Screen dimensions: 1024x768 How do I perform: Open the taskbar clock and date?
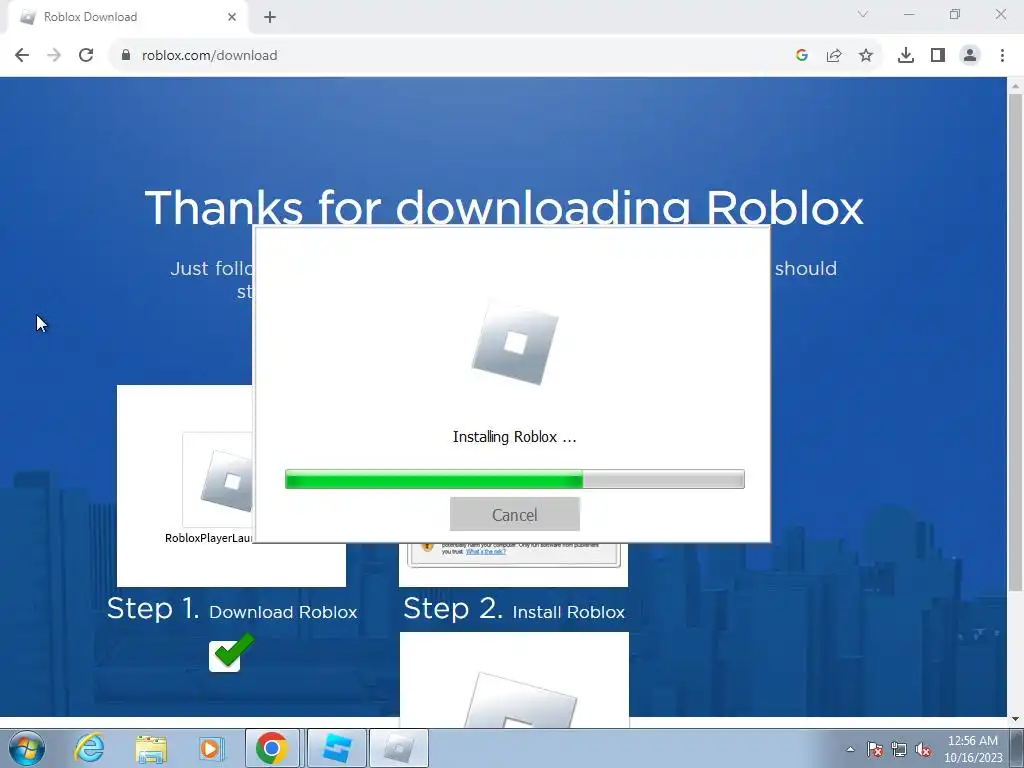(973, 749)
